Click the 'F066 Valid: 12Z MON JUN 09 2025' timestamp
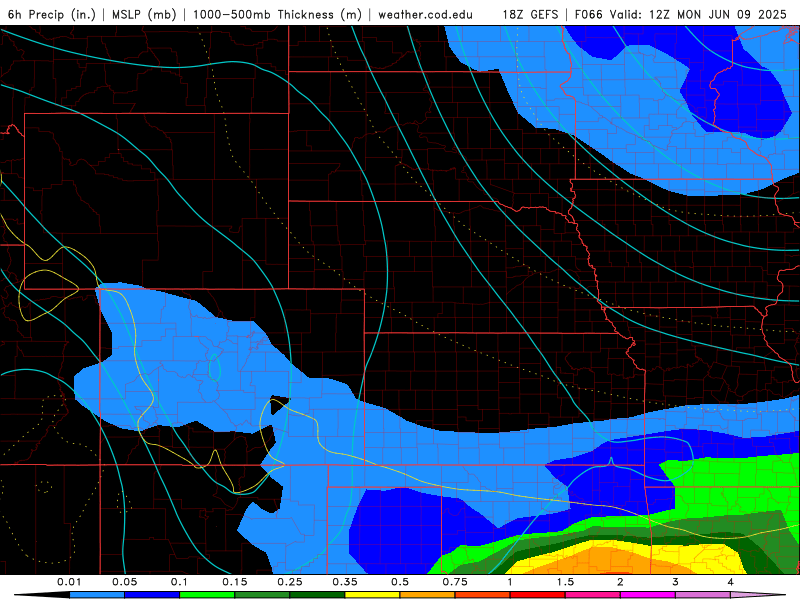The image size is (800, 600). 680,14
